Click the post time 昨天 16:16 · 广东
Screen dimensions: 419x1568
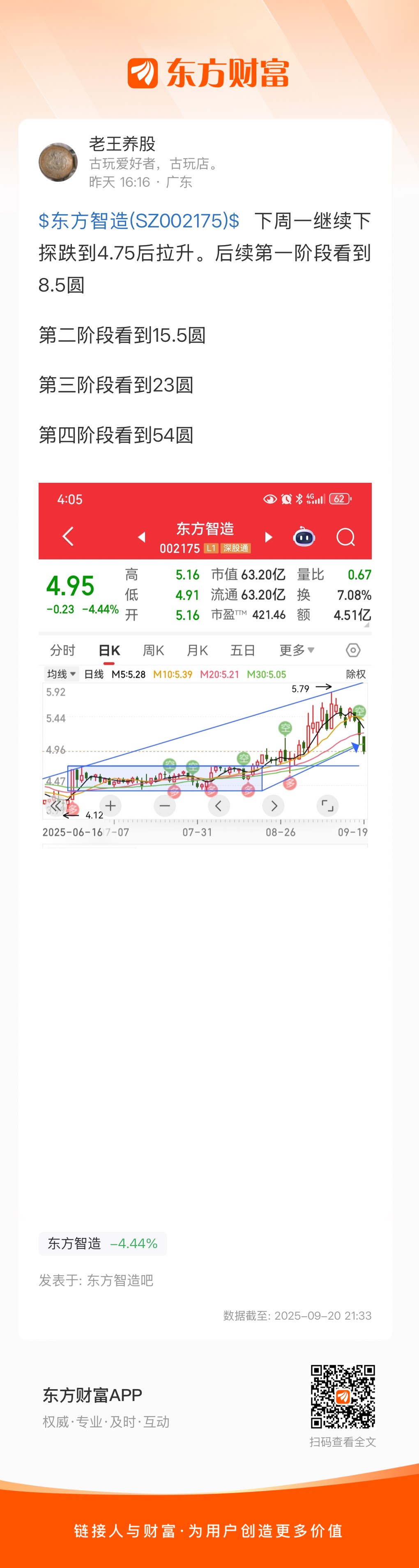click(140, 182)
